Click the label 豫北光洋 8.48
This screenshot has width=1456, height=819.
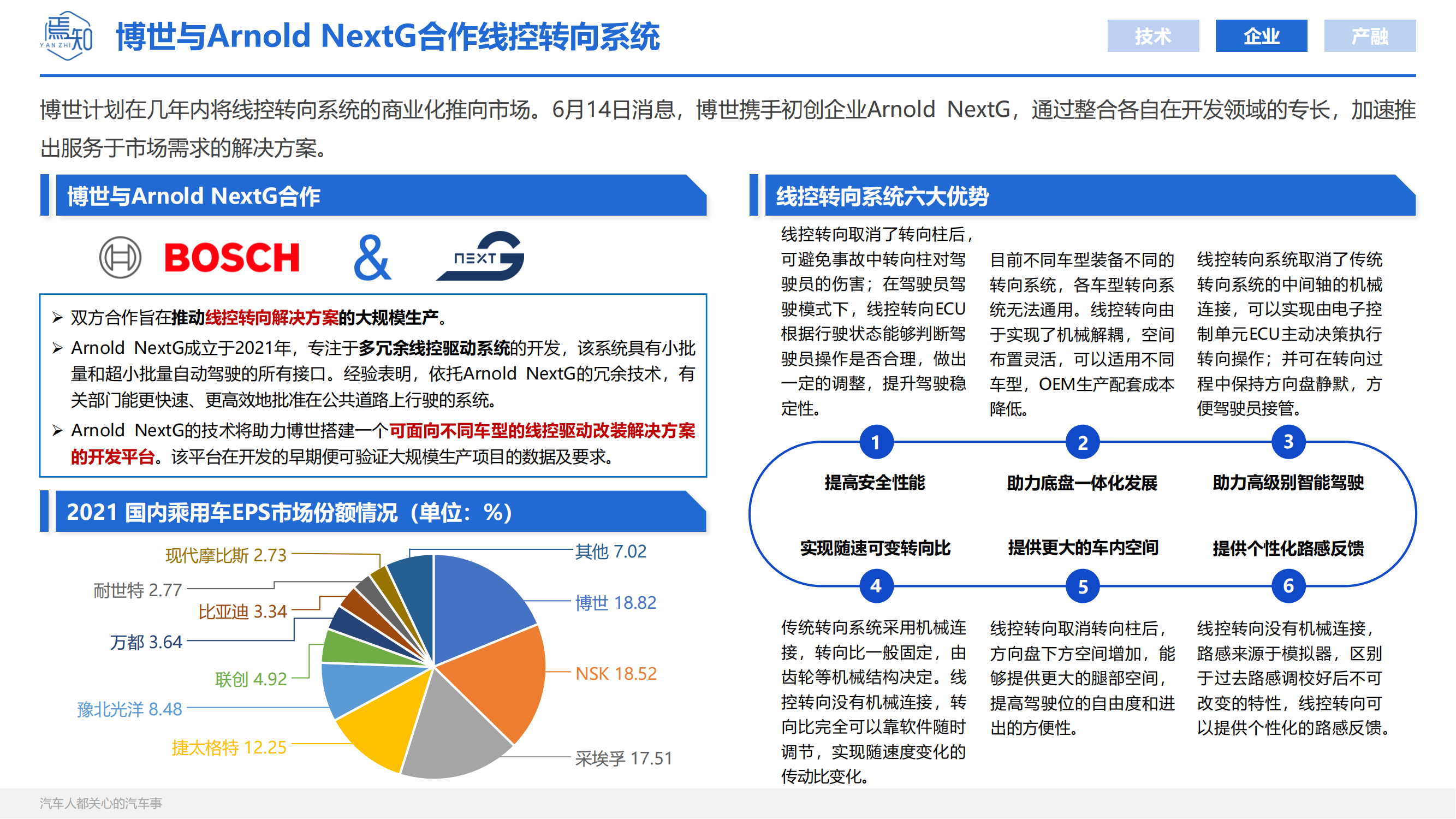tap(129, 710)
